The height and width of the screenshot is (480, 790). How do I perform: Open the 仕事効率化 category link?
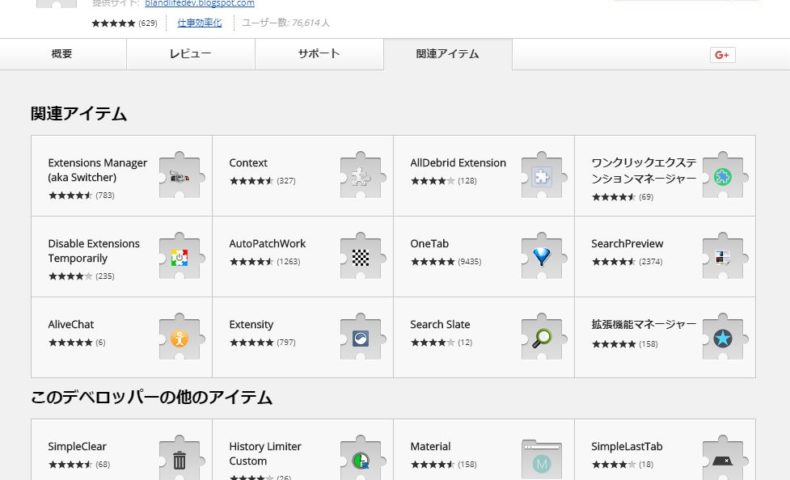tap(200, 23)
